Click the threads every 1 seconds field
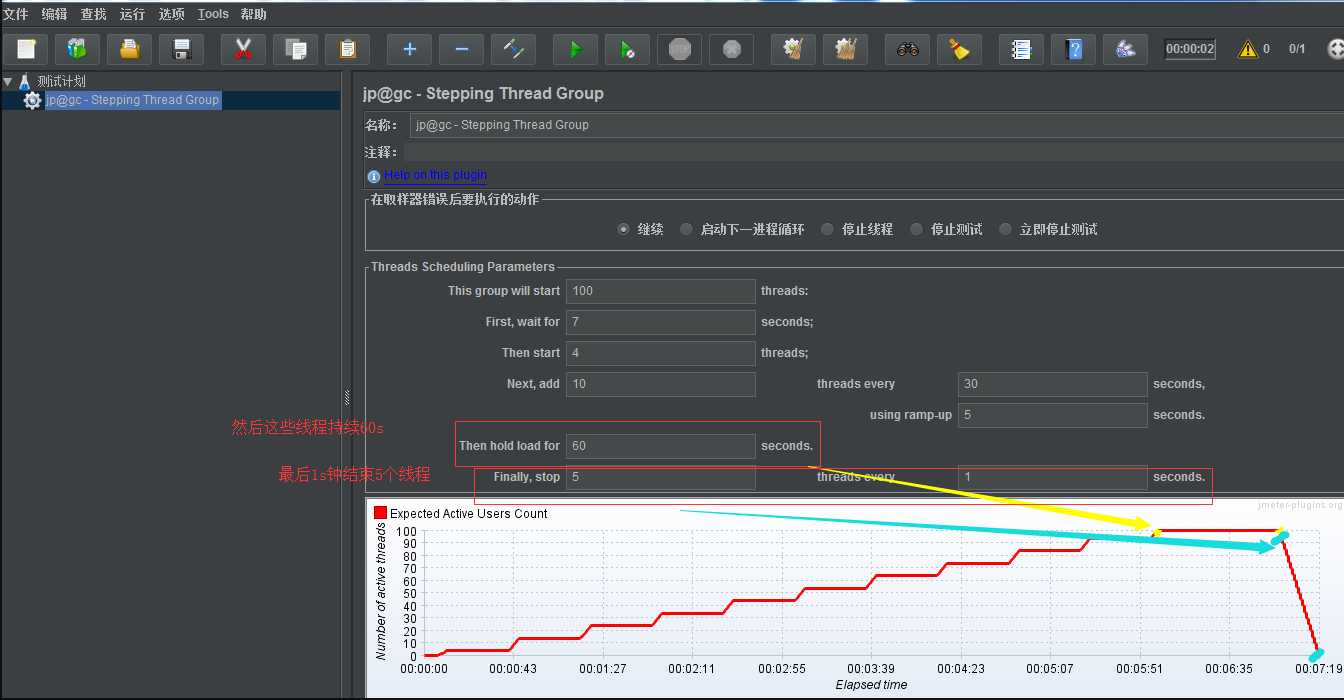This screenshot has width=1344, height=700. 1052,477
